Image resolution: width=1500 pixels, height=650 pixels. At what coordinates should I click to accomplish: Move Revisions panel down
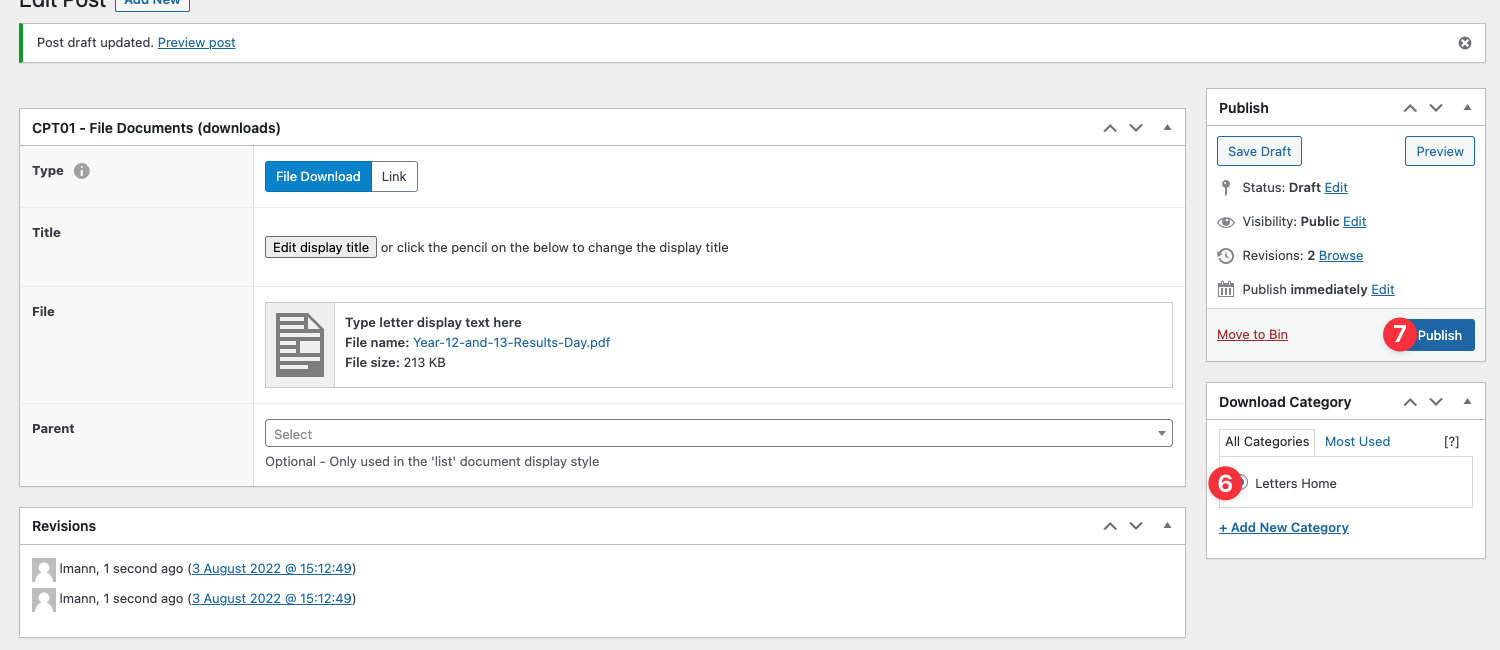click(x=1136, y=526)
